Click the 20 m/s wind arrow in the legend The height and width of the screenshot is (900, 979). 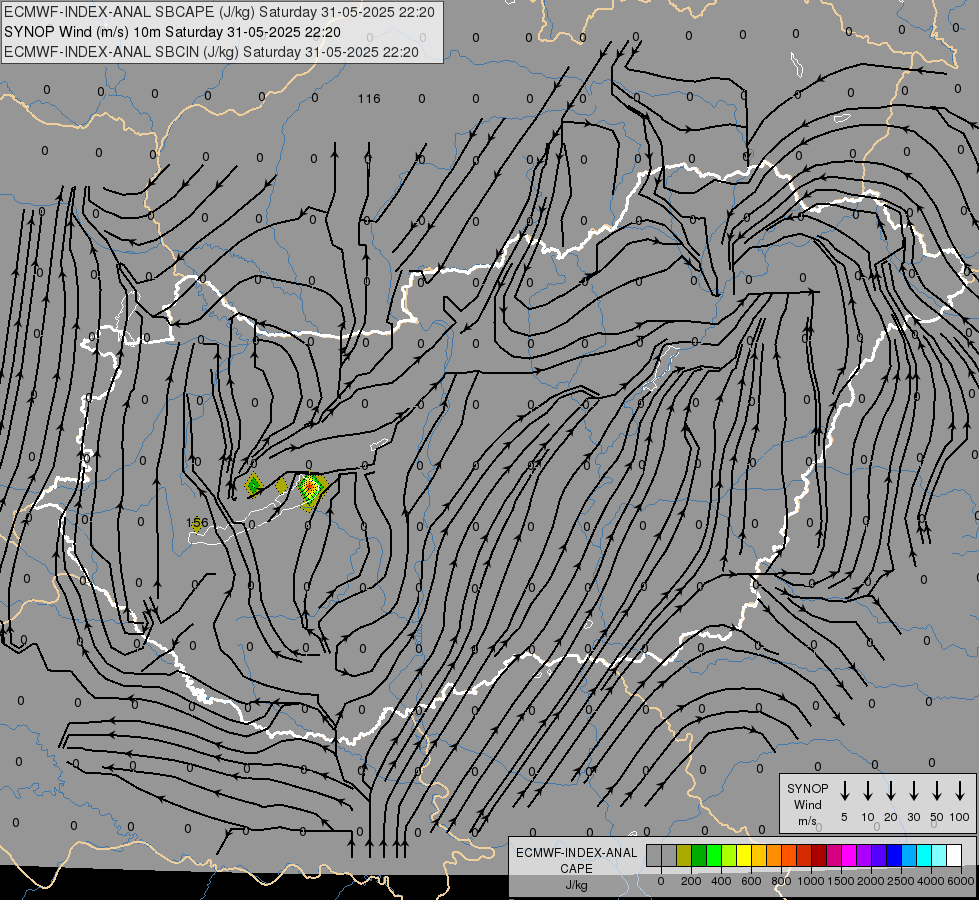coord(890,791)
